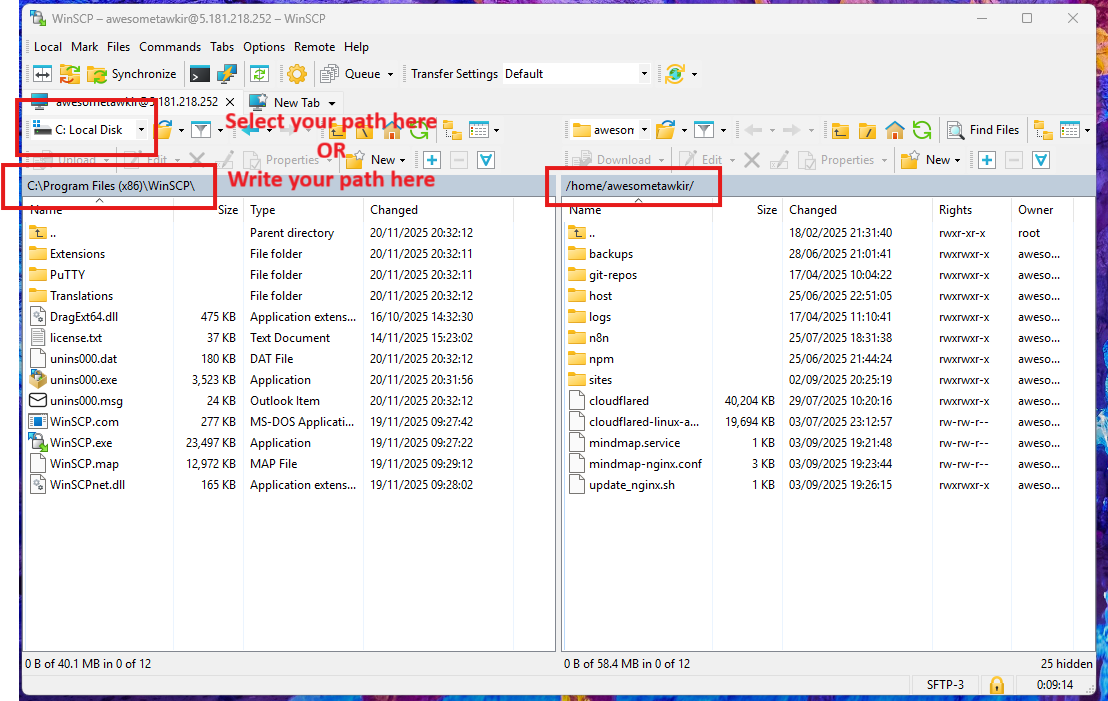Click the remote panel filter icon
1108x701 pixels.
(x=704, y=130)
